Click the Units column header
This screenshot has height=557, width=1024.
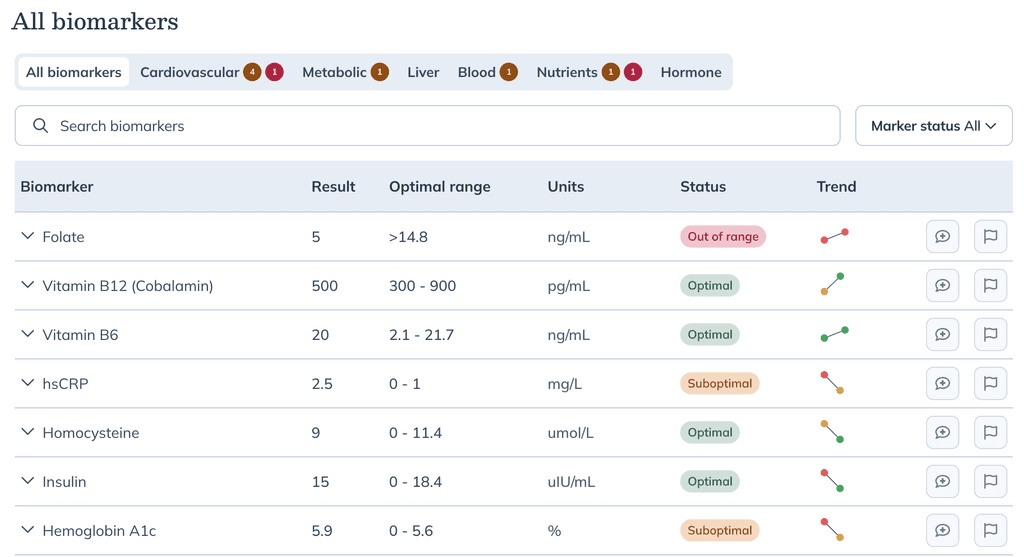(566, 187)
